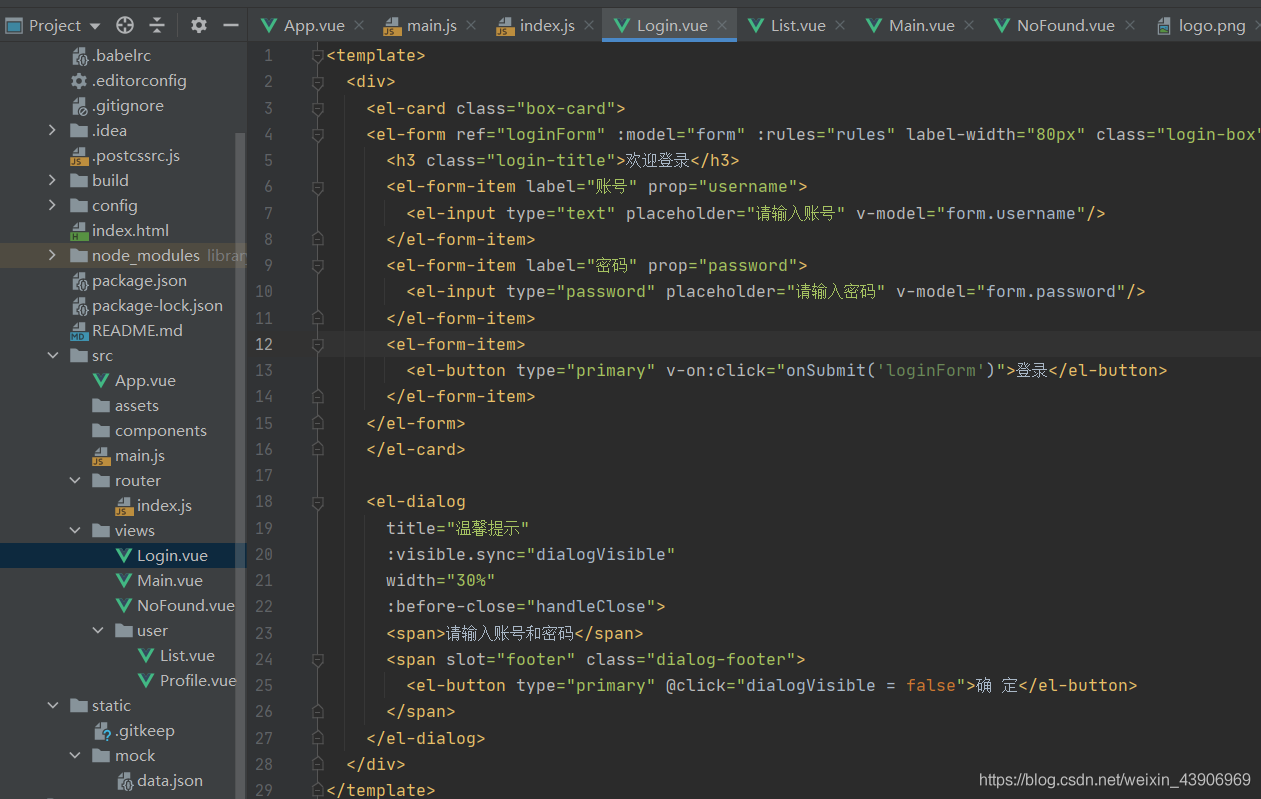Image resolution: width=1261 pixels, height=799 pixels.
Task: Expand the node_modules folder
Action: pos(52,255)
